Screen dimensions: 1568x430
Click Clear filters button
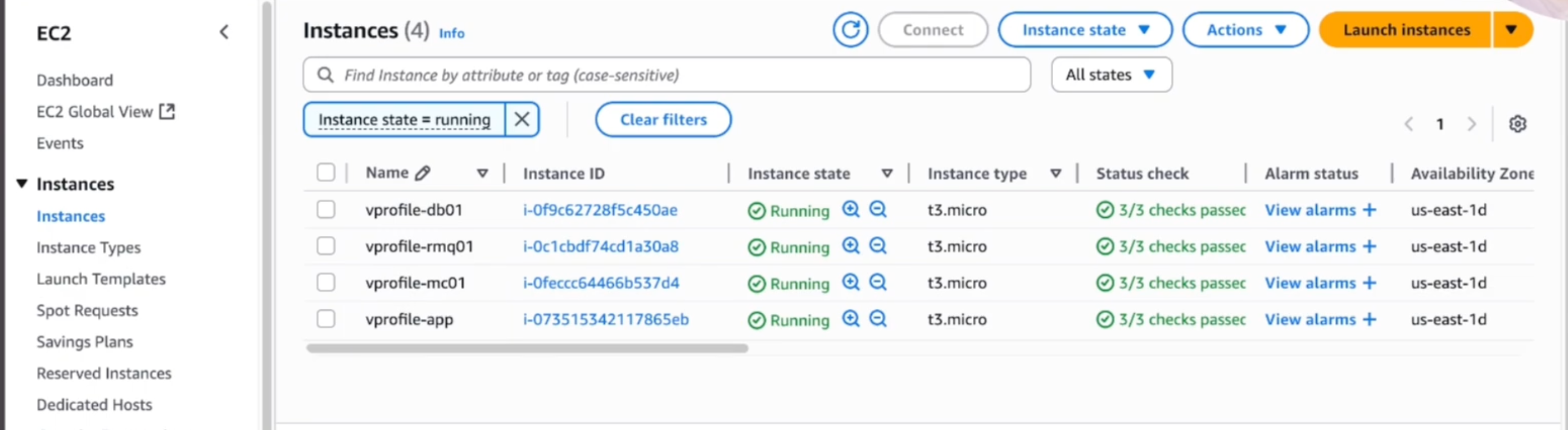coord(663,119)
